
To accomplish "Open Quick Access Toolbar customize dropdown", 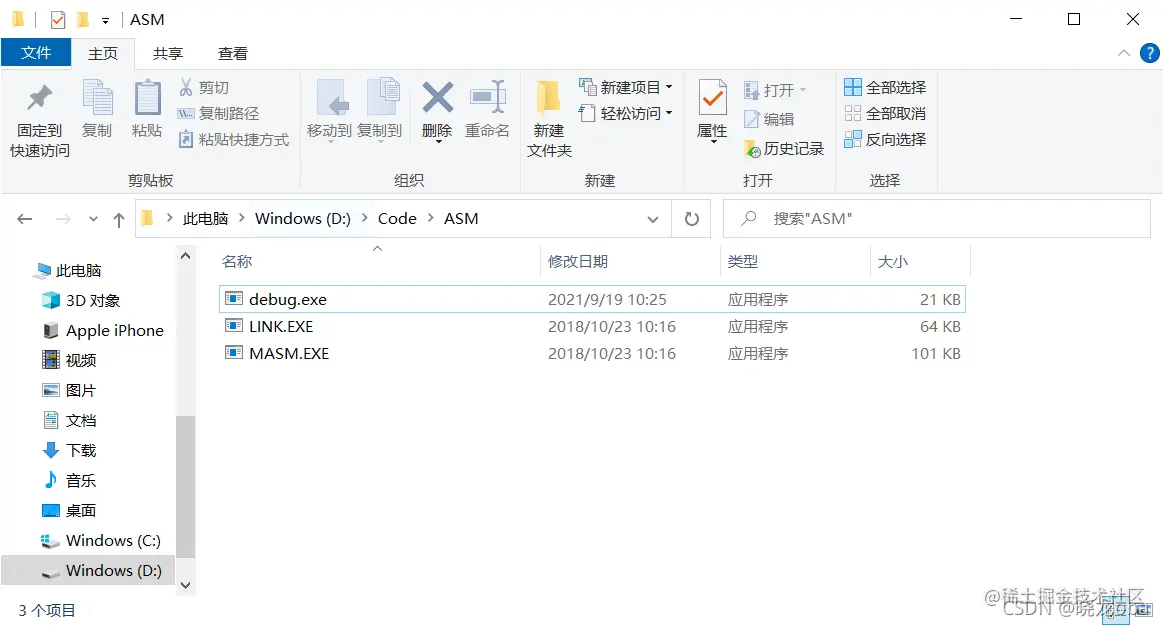I will tap(105, 21).
